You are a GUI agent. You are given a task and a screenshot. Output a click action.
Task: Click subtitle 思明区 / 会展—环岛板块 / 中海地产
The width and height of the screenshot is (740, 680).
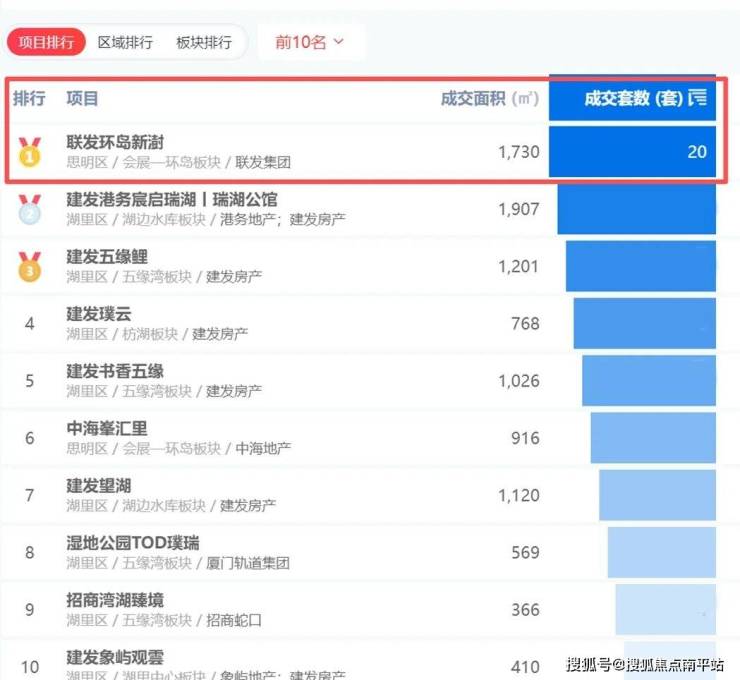(x=178, y=448)
